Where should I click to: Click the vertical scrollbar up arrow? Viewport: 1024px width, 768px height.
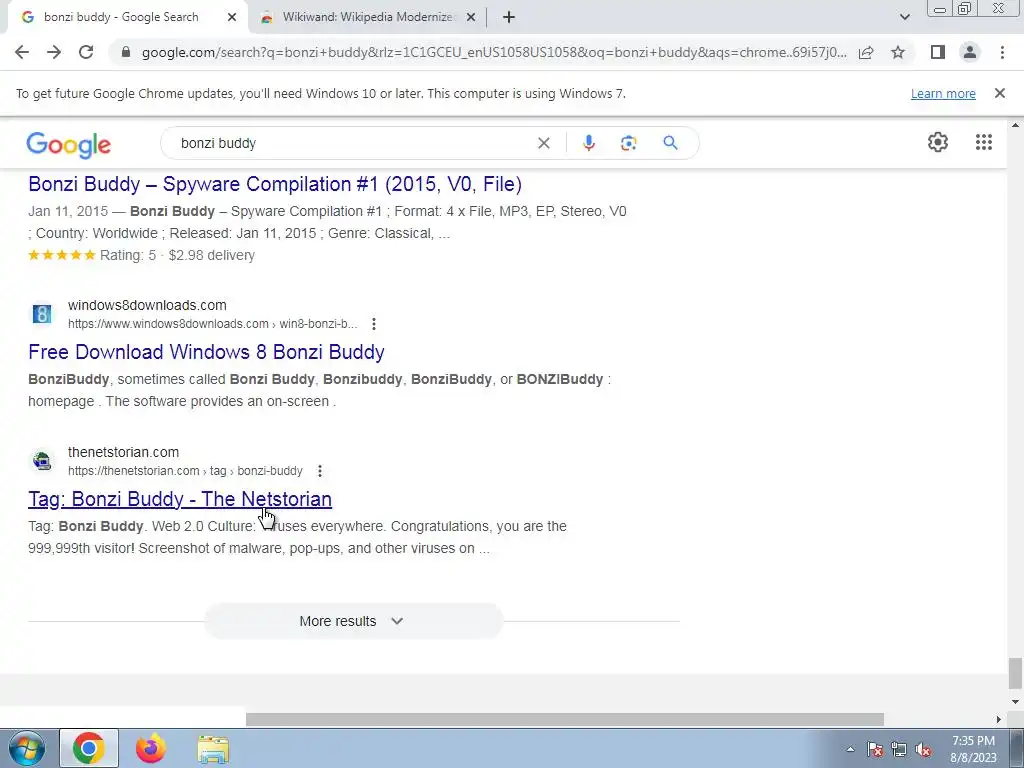click(1015, 125)
